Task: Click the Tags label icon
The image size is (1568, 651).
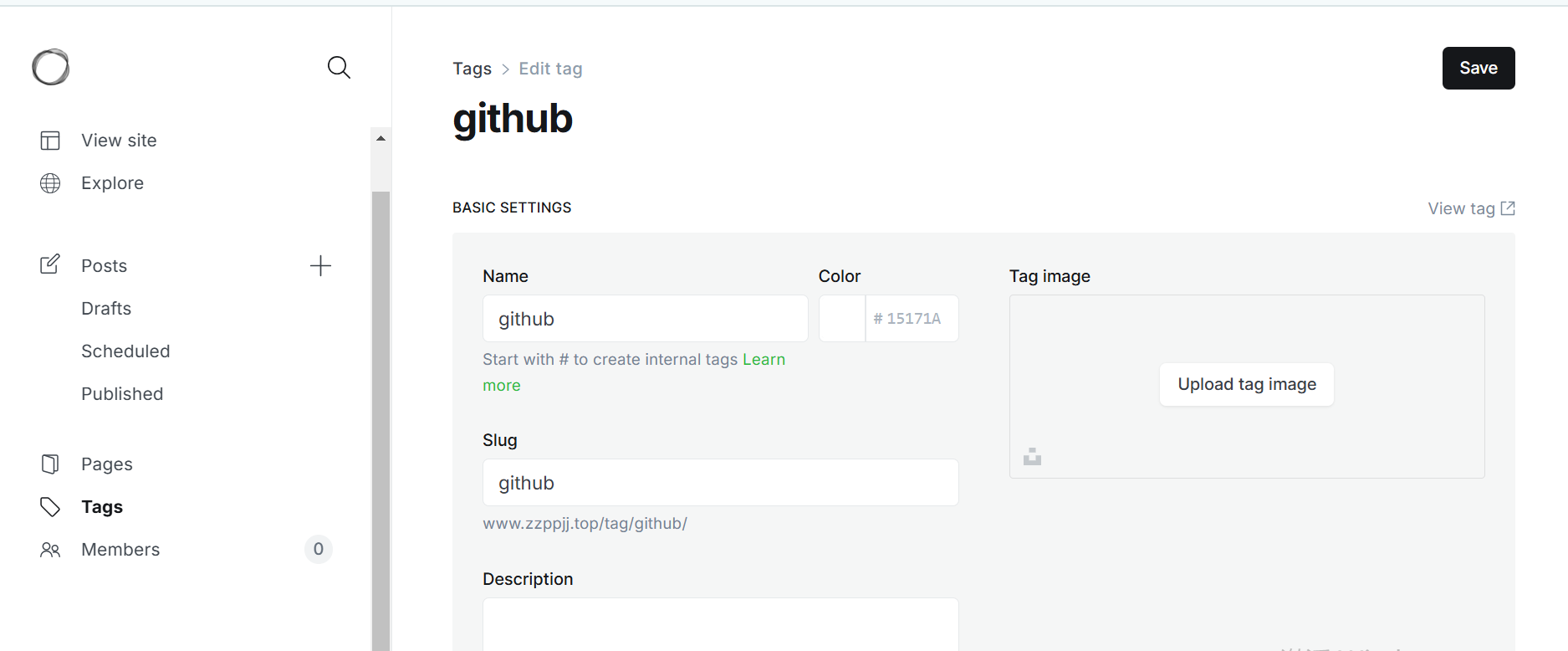Action: pos(50,507)
